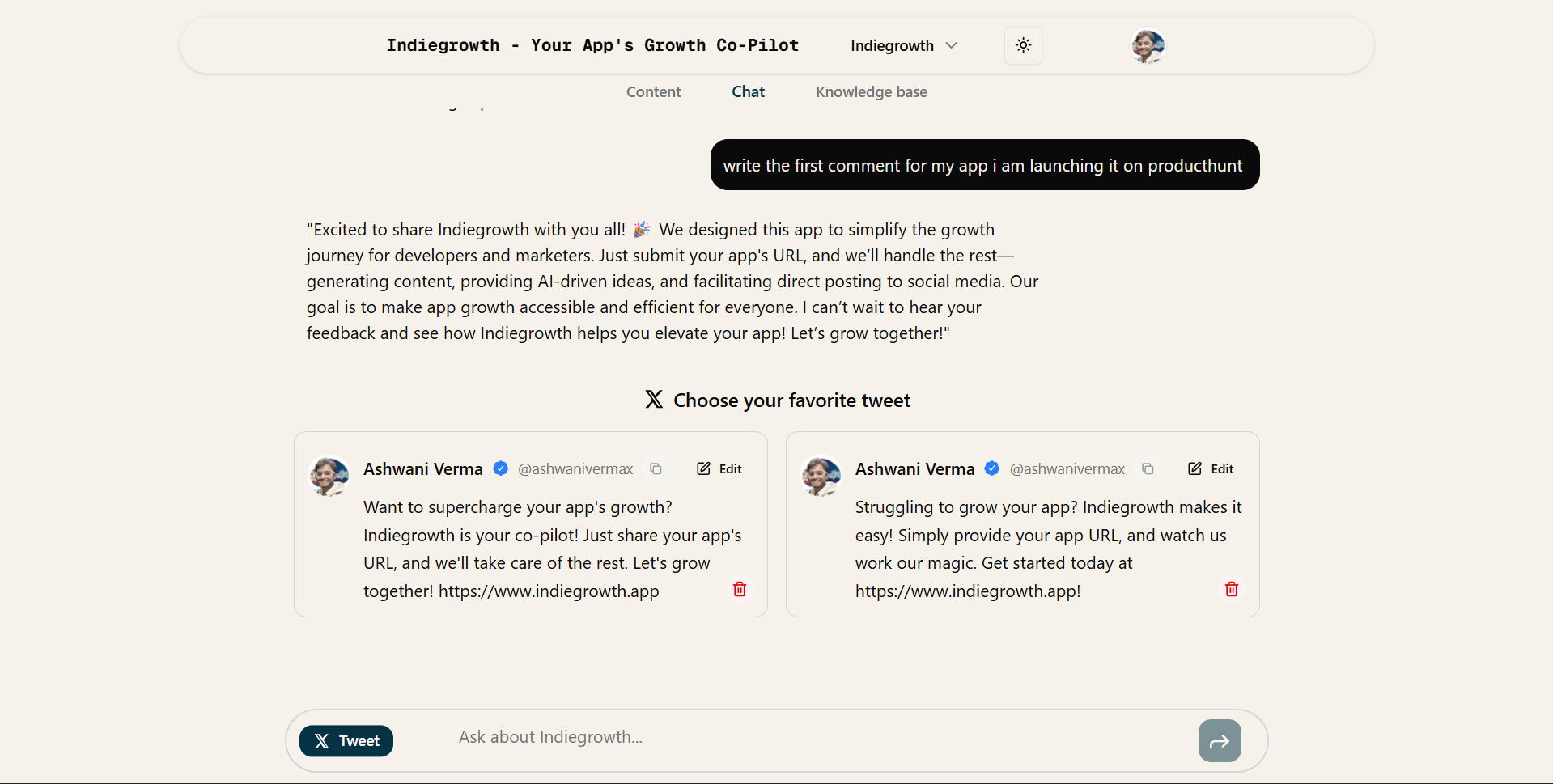
Task: Toggle the light/dark theme sun icon
Action: 1023,45
